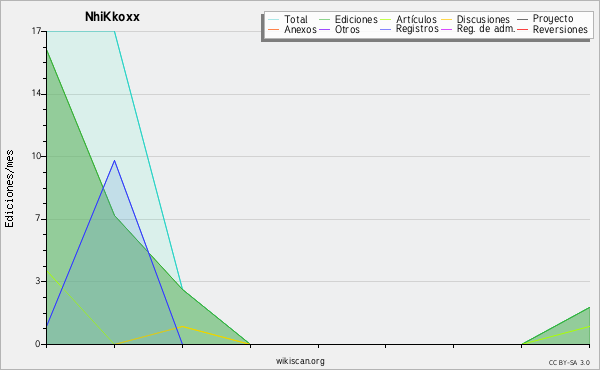Click the CC BY-SA 3.0 license text

569,363
